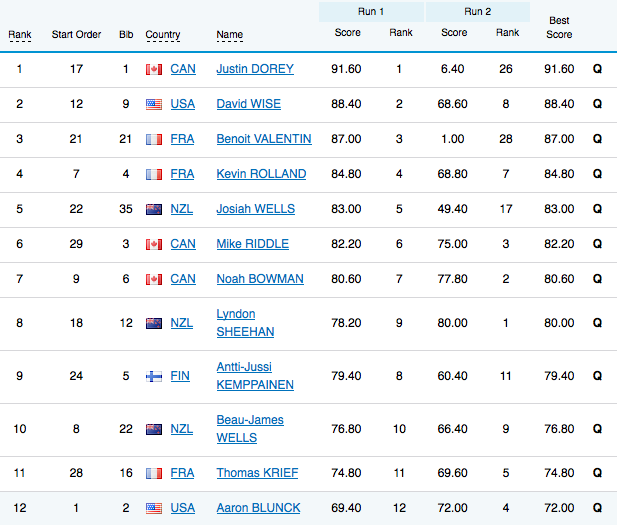Open Noah BOWMAN's athlete page
This screenshot has width=617, height=525.
[259, 279]
